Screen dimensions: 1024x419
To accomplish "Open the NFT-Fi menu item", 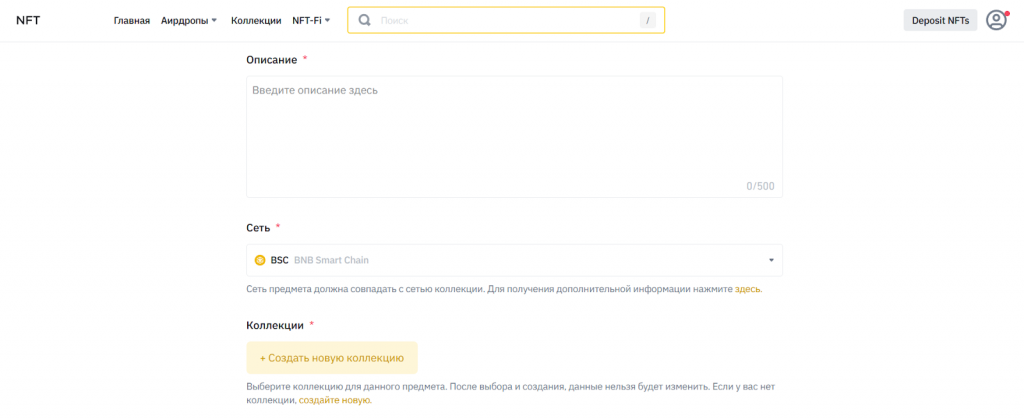I will pos(306,21).
